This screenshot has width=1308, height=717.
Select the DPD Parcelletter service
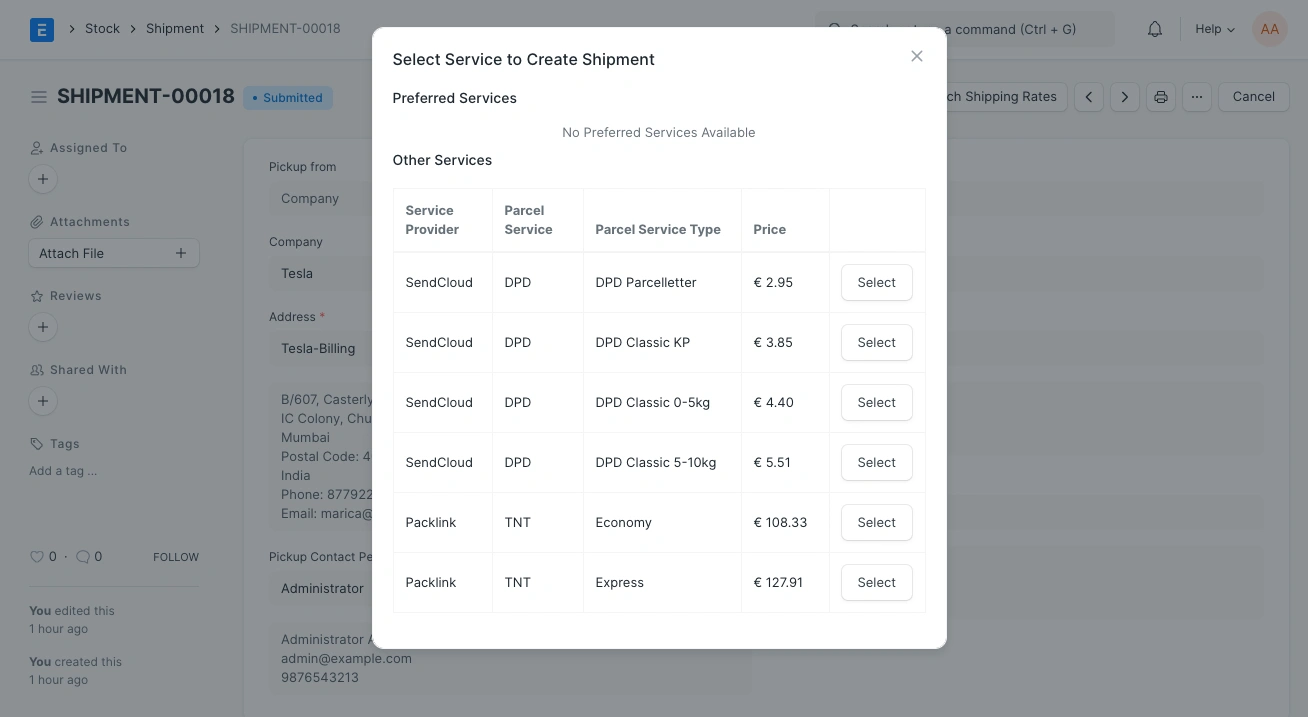(876, 282)
